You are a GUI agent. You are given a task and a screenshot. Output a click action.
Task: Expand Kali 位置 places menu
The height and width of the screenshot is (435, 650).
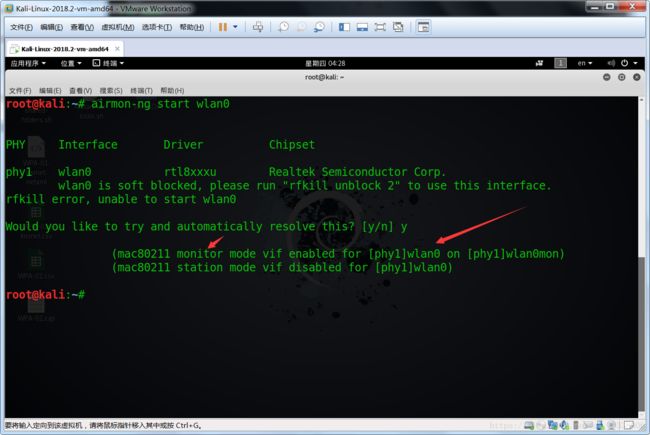tap(71, 63)
